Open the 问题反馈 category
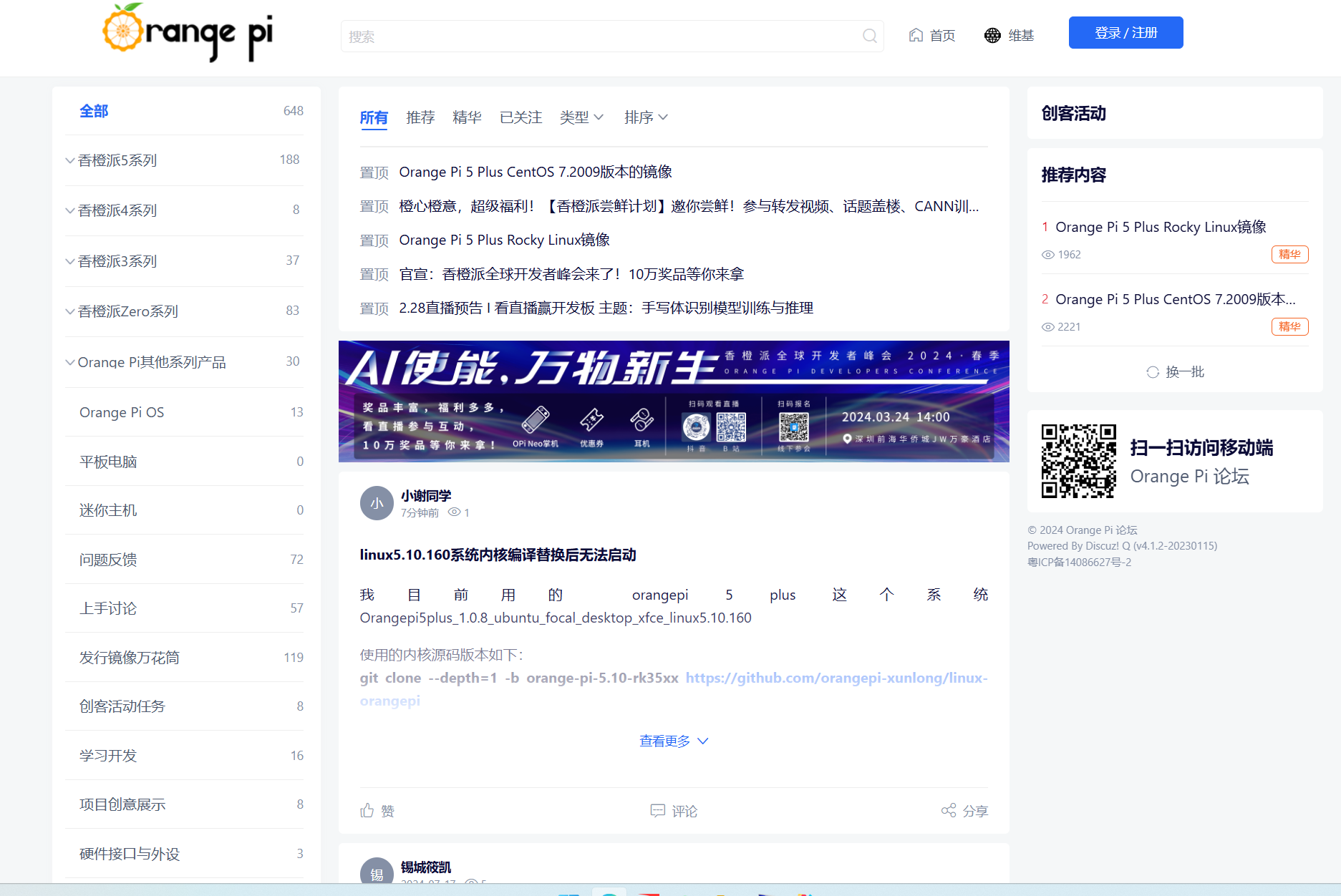Viewport: 1341px width, 896px height. click(x=185, y=560)
